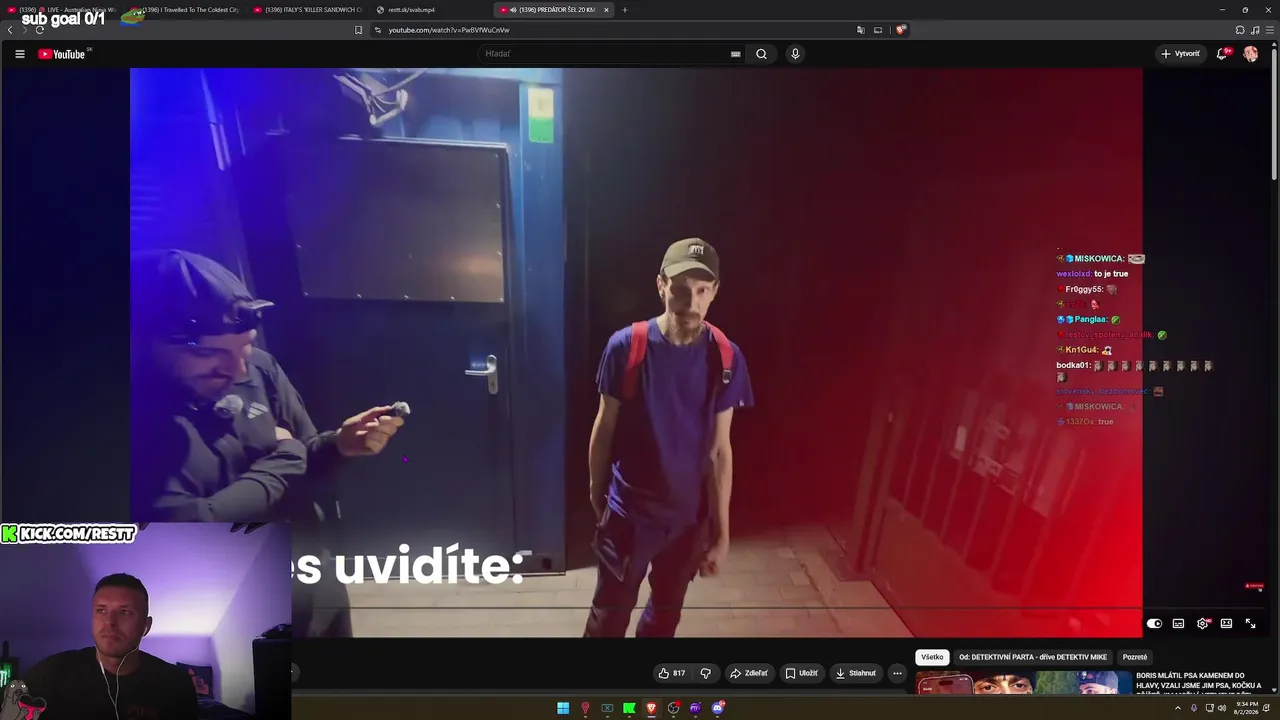Open the OBS Studio taskbar icon

coord(673,709)
